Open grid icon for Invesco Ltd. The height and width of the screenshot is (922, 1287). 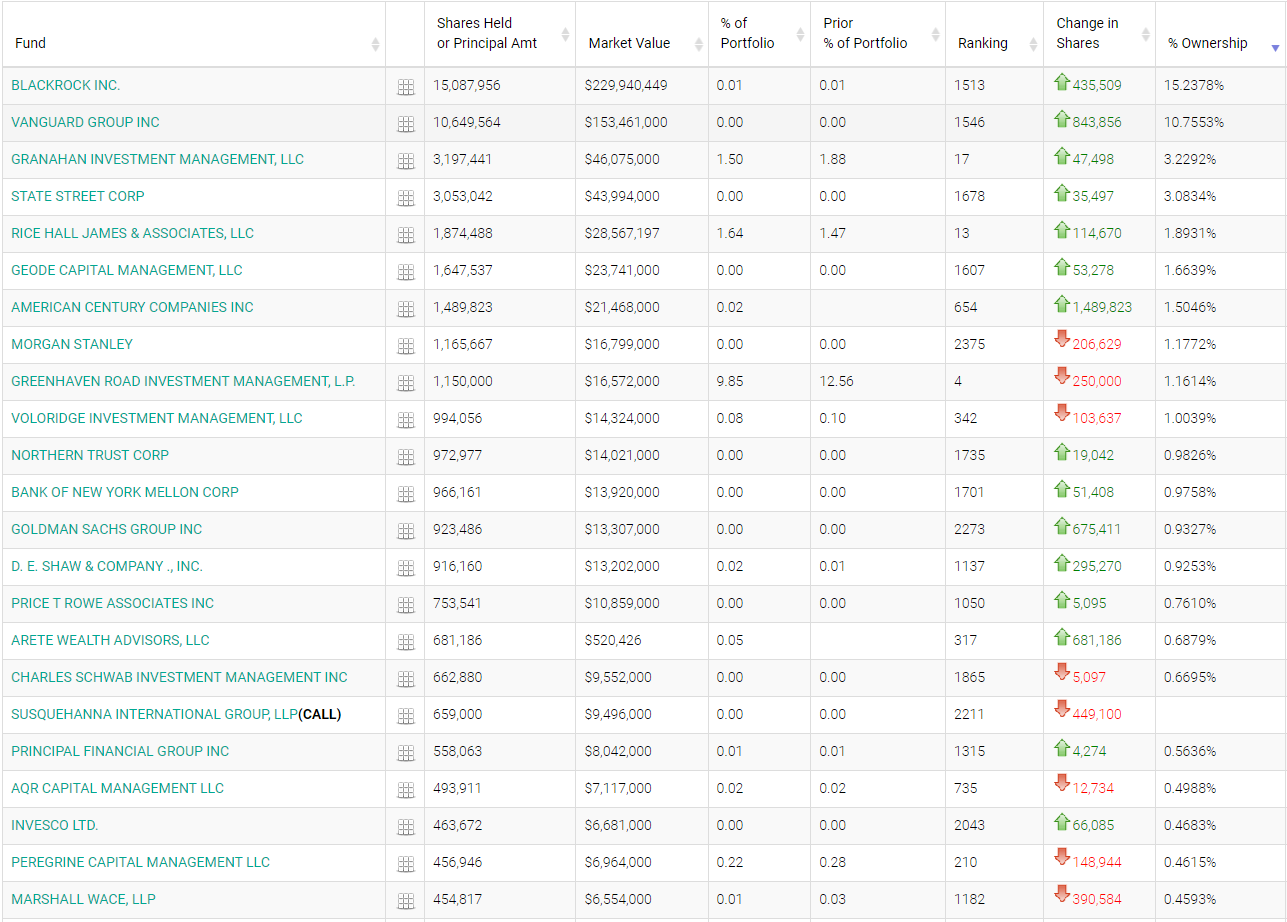tap(405, 828)
